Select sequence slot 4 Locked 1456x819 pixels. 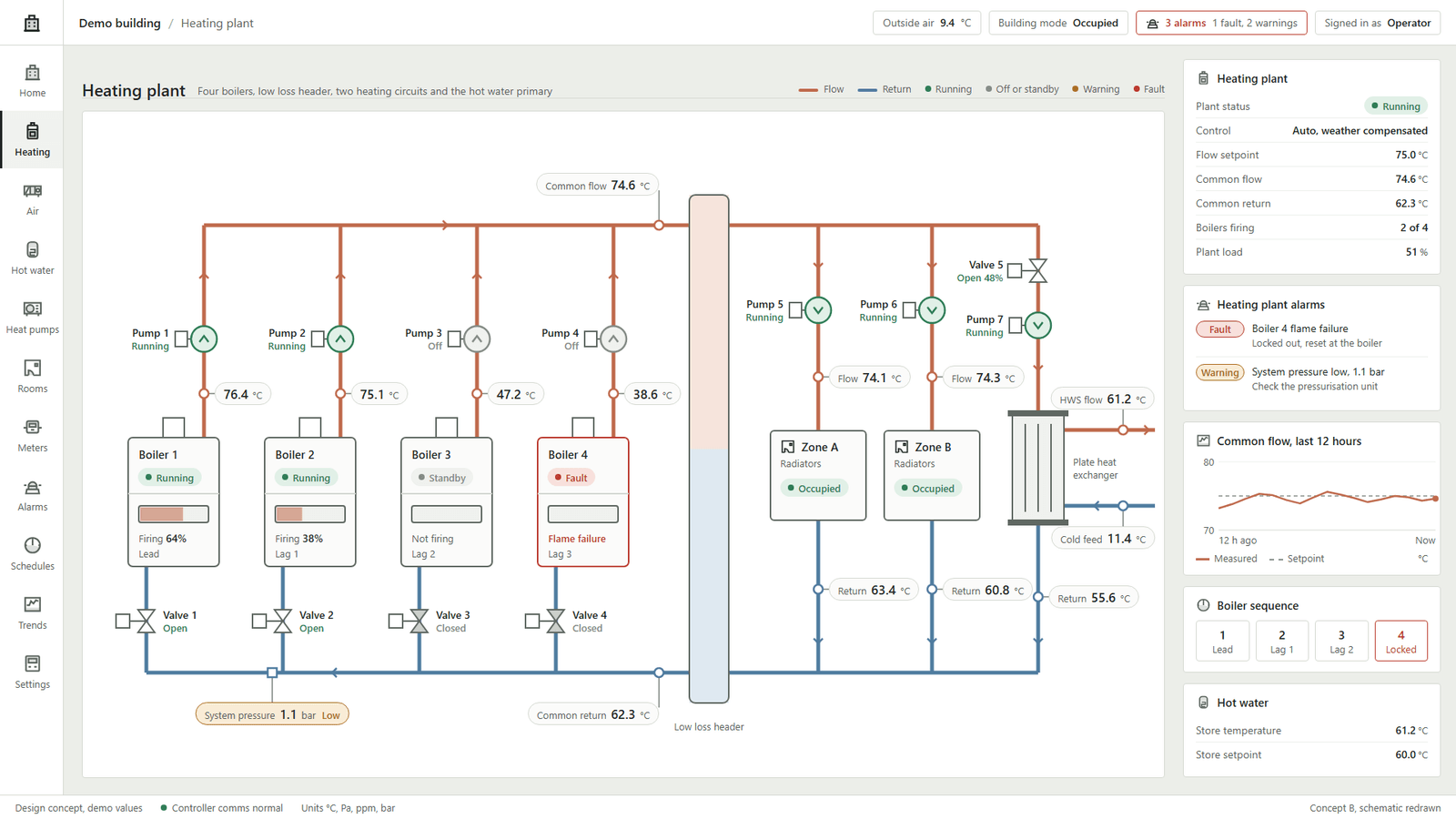[1400, 641]
